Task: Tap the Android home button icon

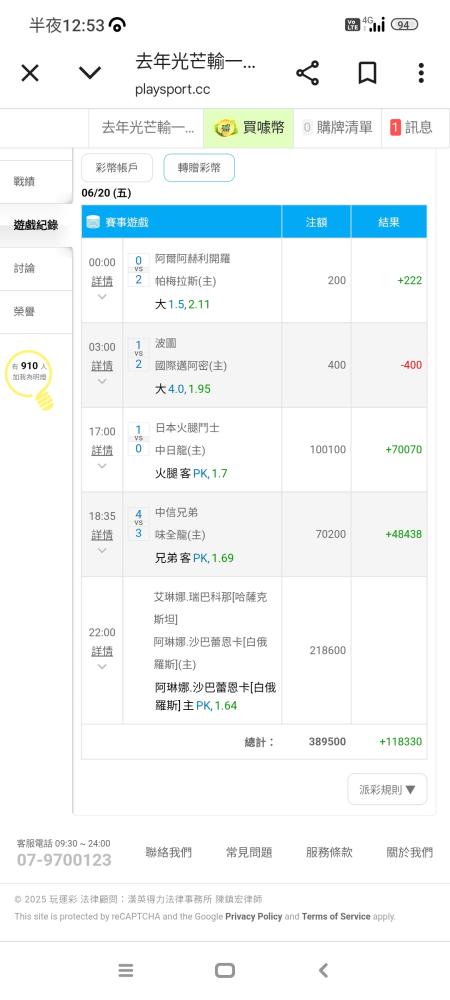Action: point(224,971)
